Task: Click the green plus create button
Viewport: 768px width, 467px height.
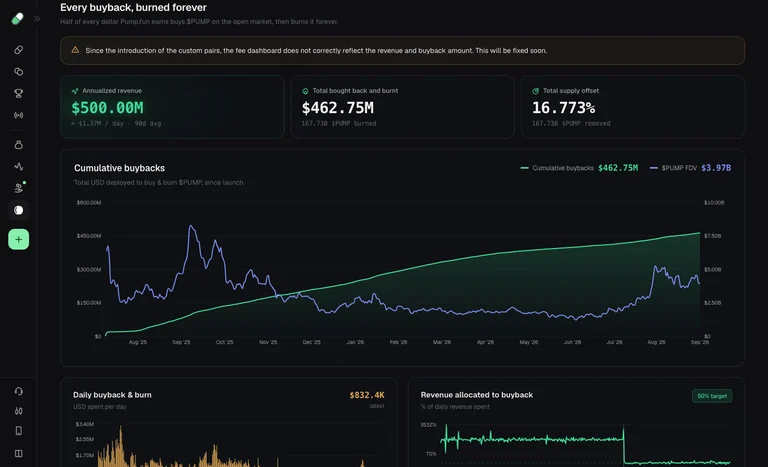Action: coord(19,240)
